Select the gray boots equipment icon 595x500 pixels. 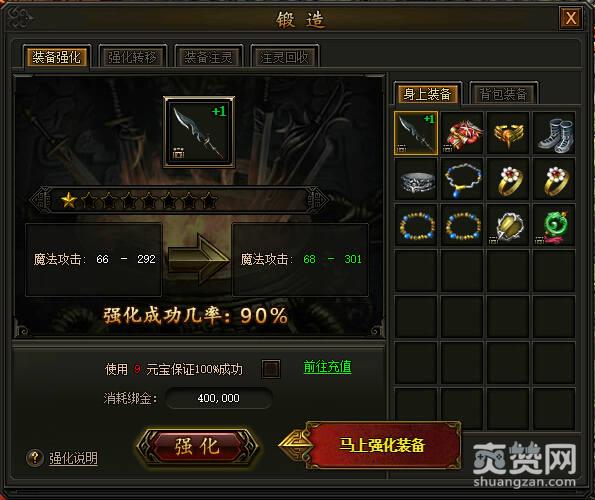(x=554, y=133)
